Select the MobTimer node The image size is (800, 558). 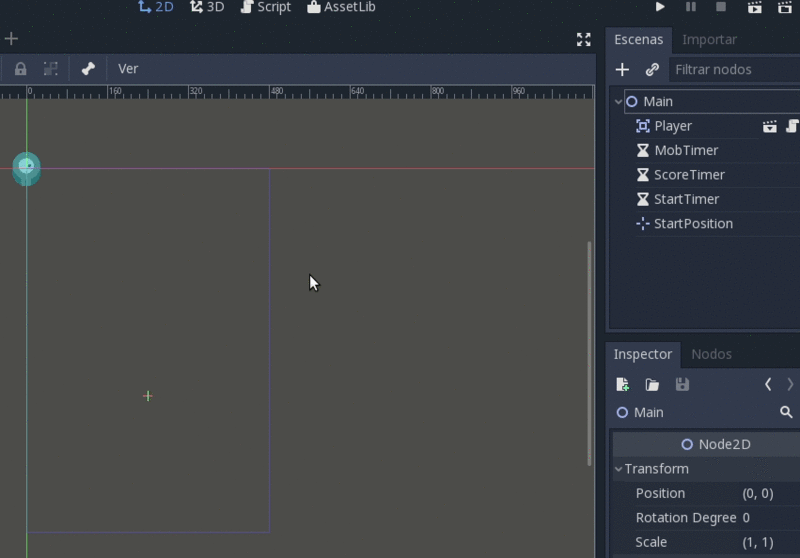pos(685,150)
